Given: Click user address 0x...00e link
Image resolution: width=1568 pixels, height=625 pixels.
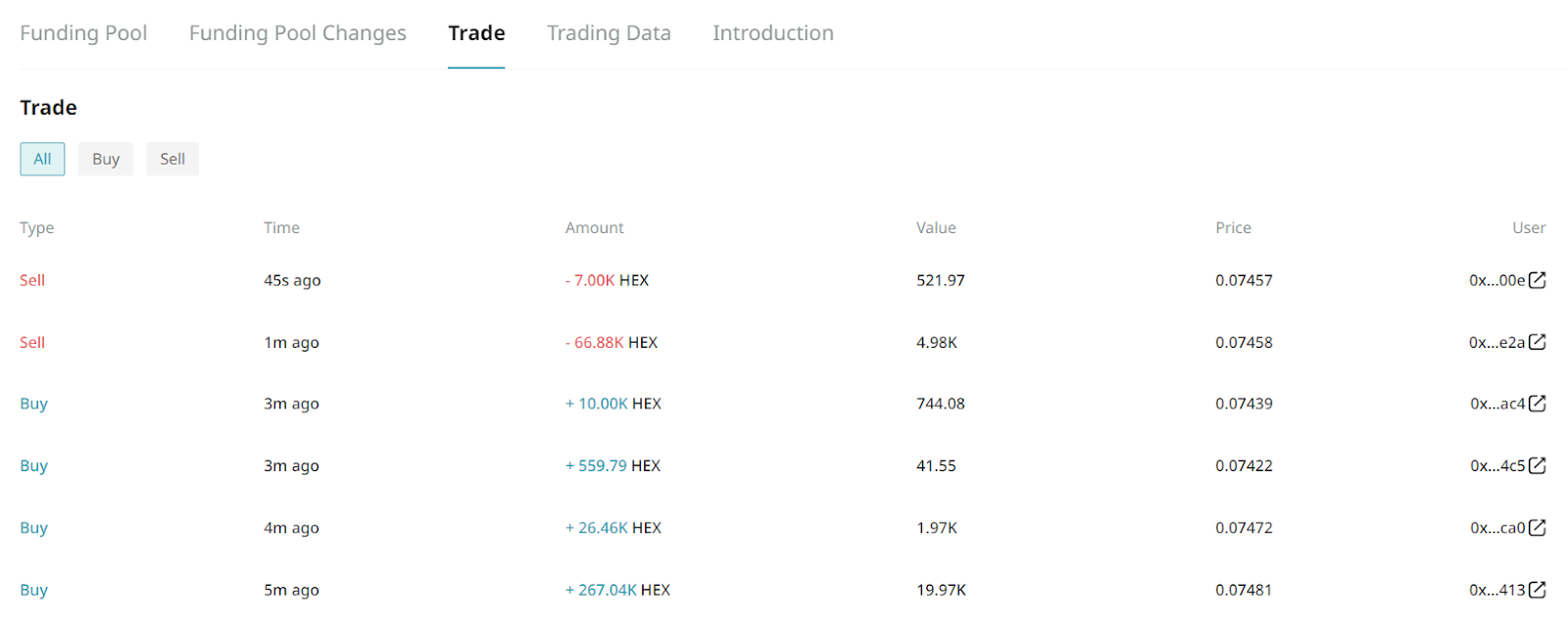Looking at the screenshot, I should (x=1496, y=280).
